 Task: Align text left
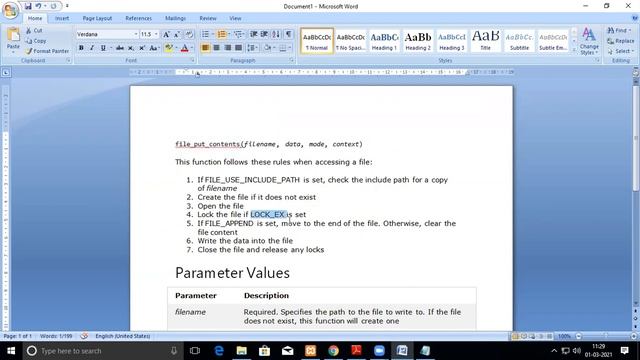(205, 48)
